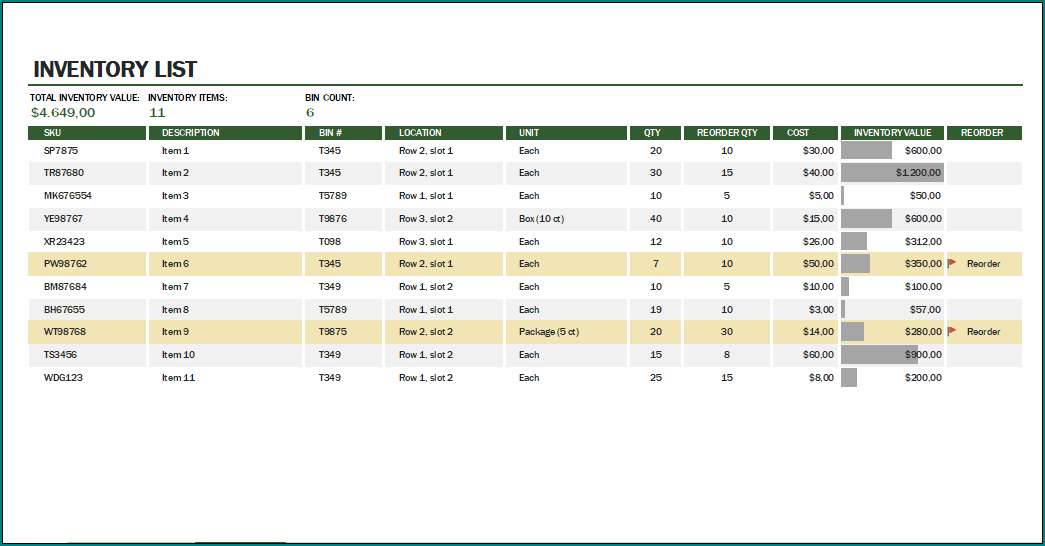Select bin cell T098 for Item 5
This screenshot has height=546, width=1045.
click(x=330, y=242)
